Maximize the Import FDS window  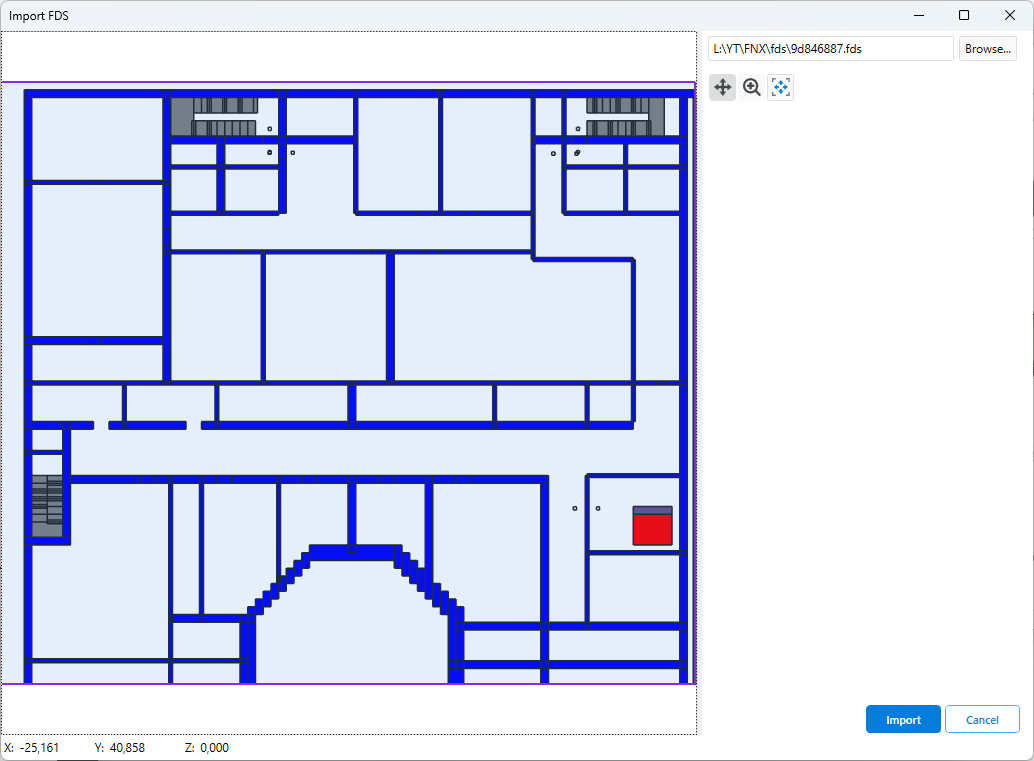pos(964,15)
